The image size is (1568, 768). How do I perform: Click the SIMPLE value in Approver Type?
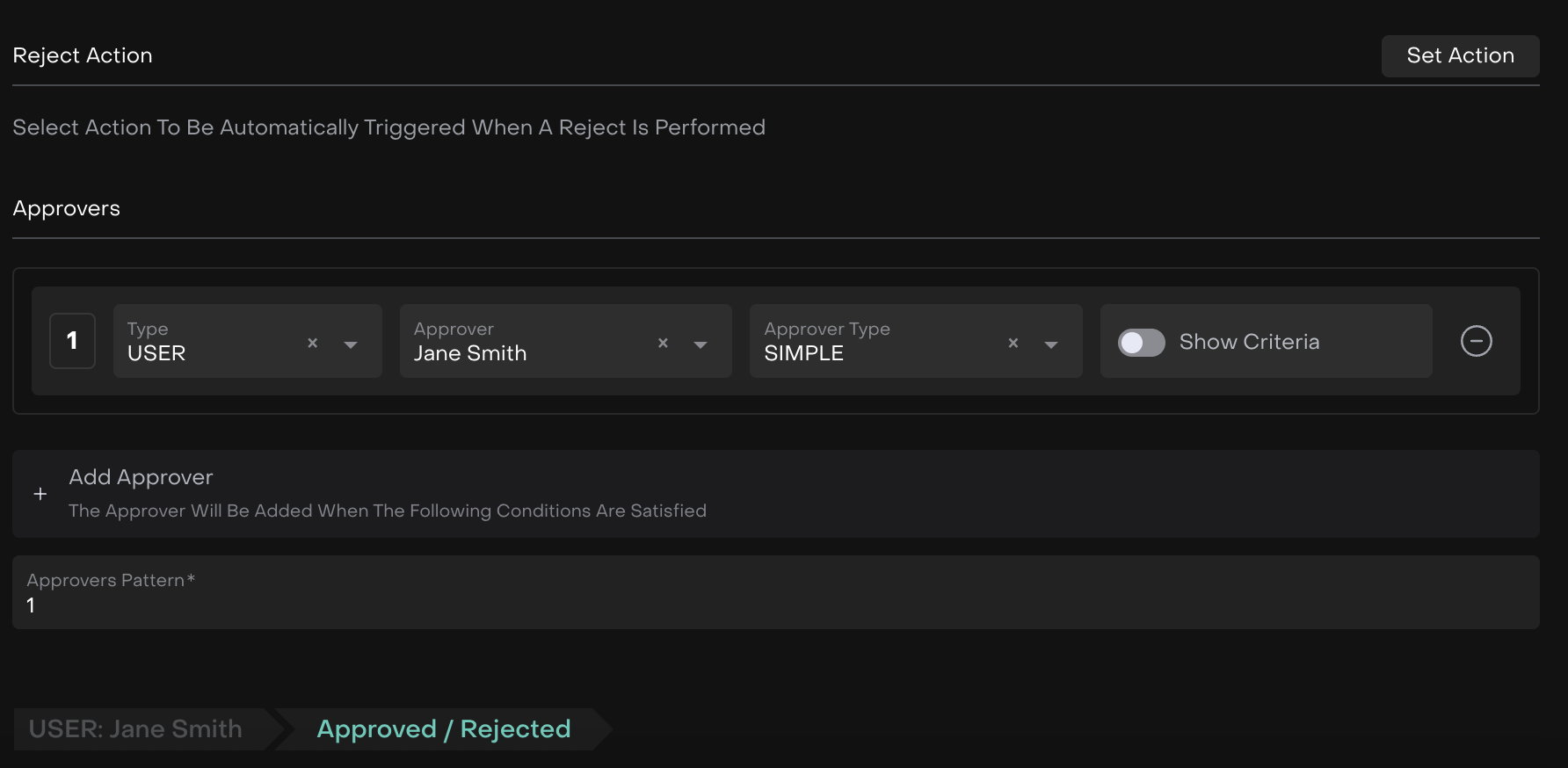(803, 353)
